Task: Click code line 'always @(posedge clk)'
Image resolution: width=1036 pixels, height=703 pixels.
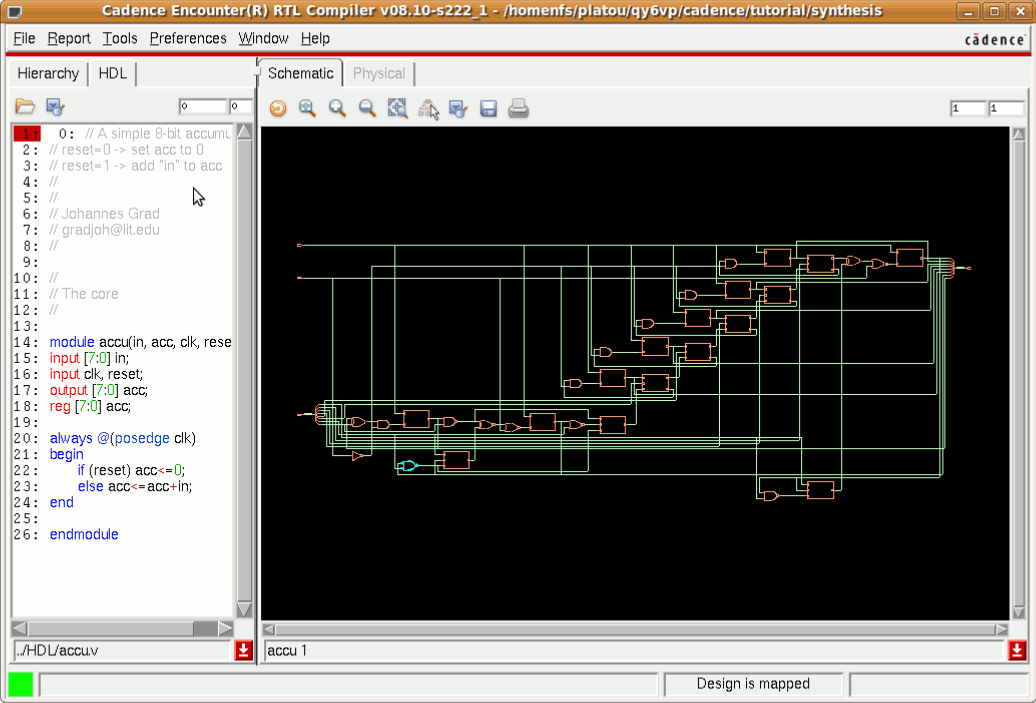Action: pyautogui.click(x=123, y=438)
